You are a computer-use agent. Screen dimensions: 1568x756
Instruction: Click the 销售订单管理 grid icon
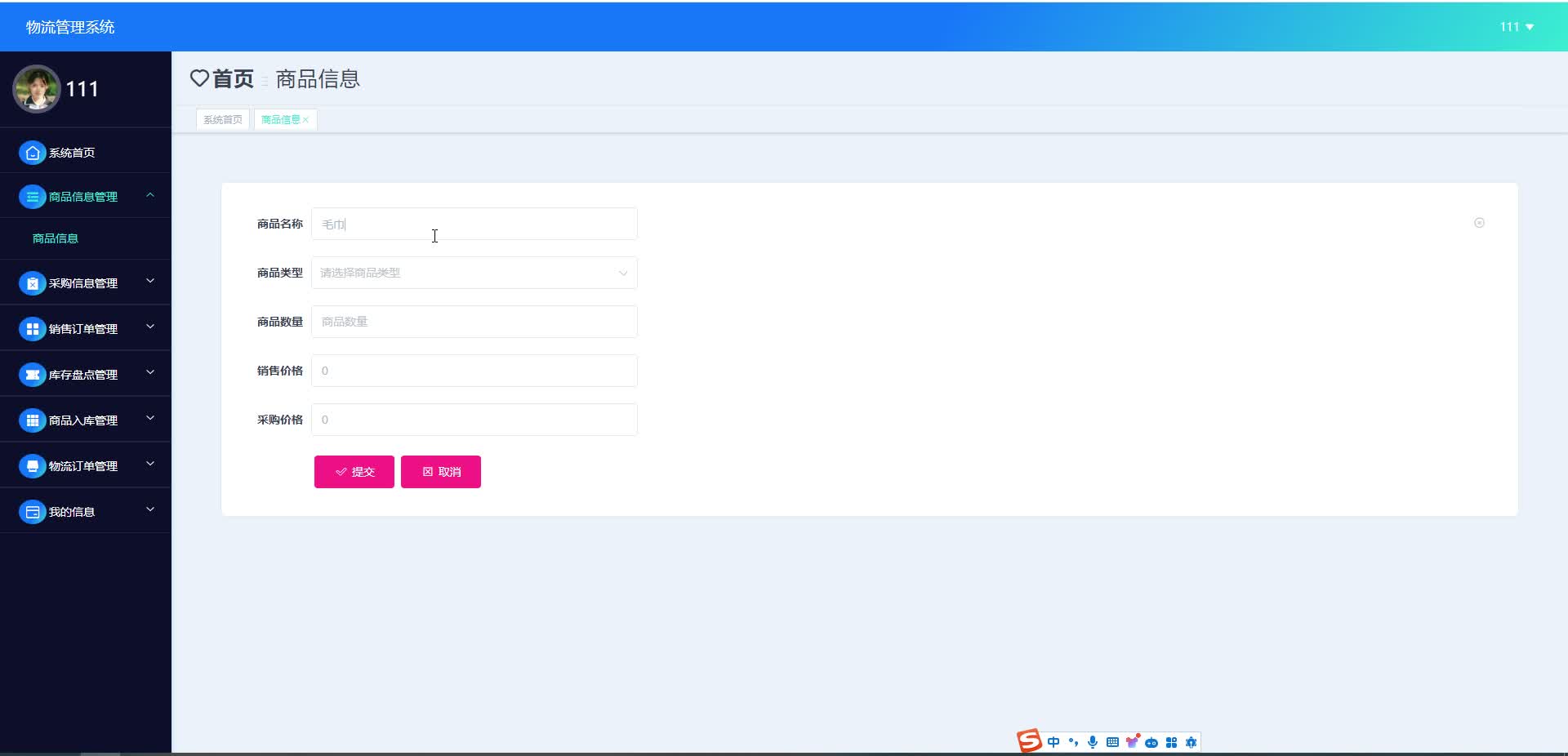point(32,329)
